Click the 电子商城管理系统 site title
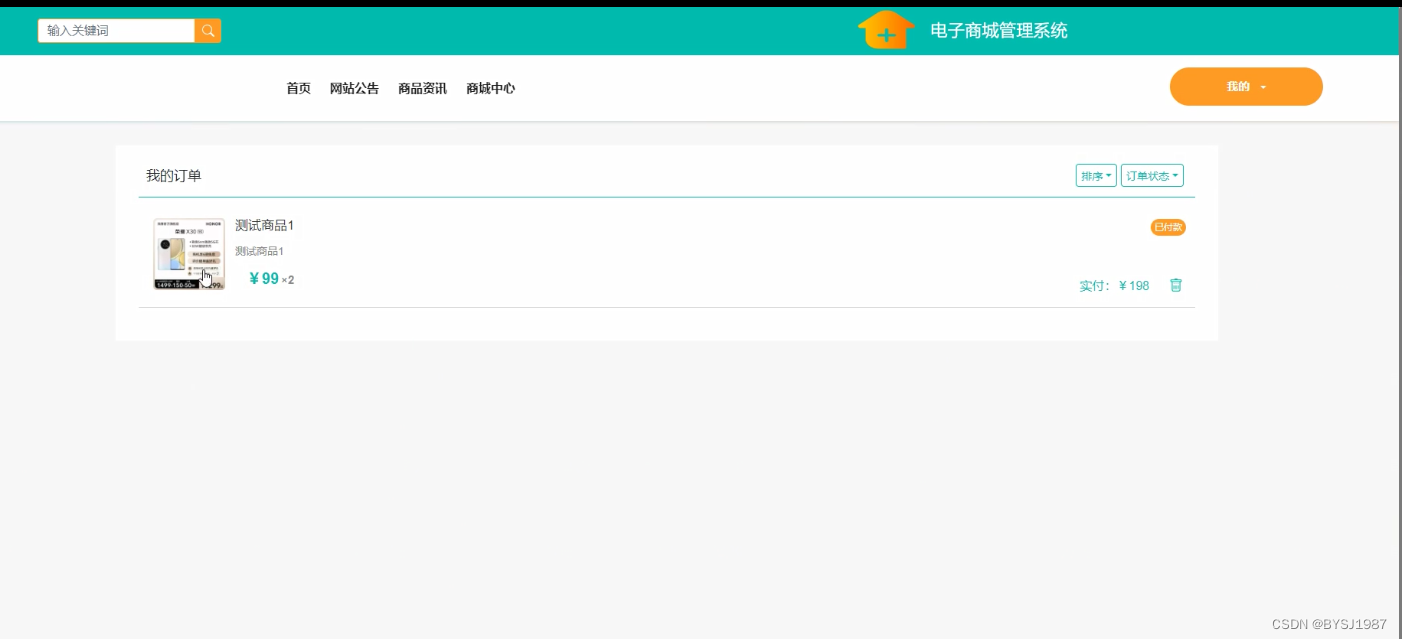The height and width of the screenshot is (639, 1402). coord(999,31)
